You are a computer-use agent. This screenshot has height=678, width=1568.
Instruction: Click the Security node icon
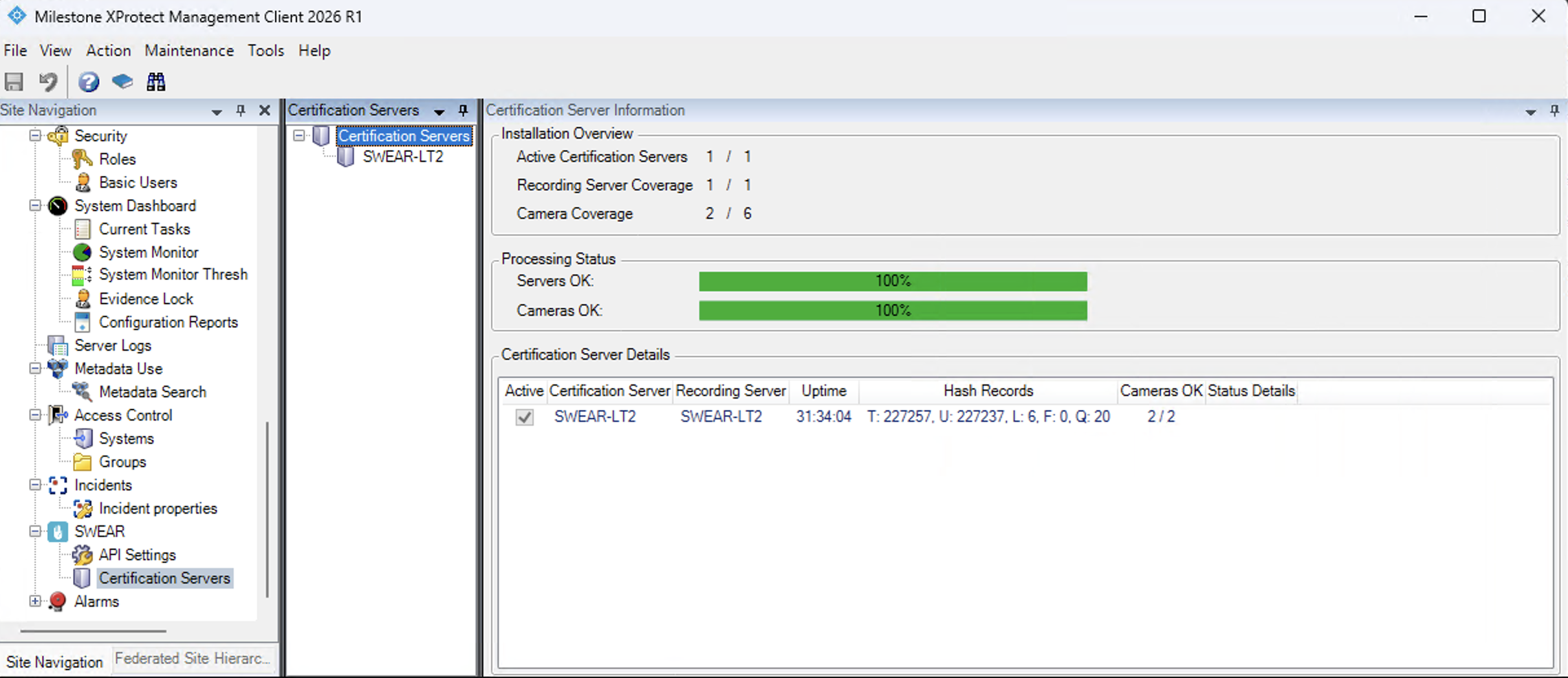[58, 136]
